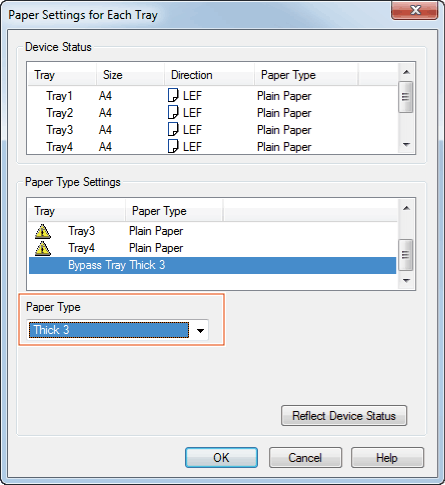
Task: Click Plain Paper next to Tray4 in Paper Type Settings
Action: coord(156,248)
